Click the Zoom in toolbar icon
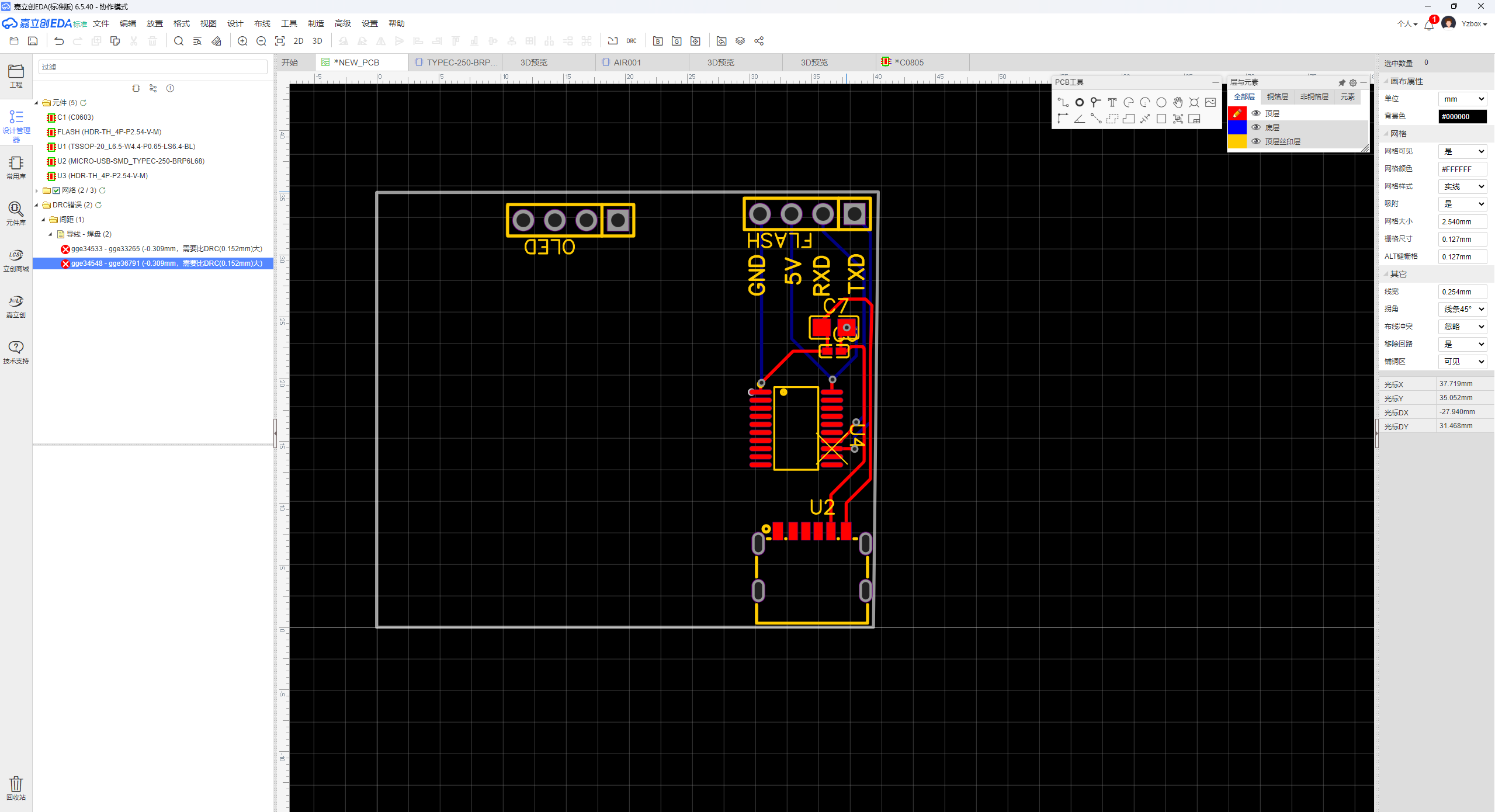Screen dimensions: 1495x812 pos(242,41)
